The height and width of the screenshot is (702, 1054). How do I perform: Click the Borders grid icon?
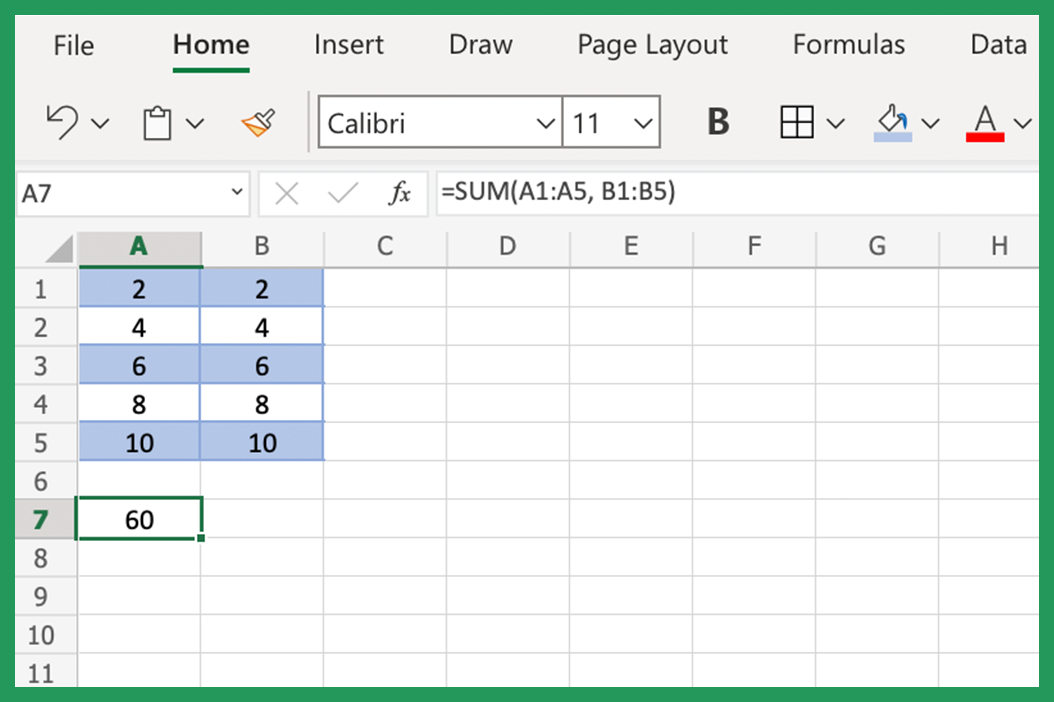[x=796, y=121]
